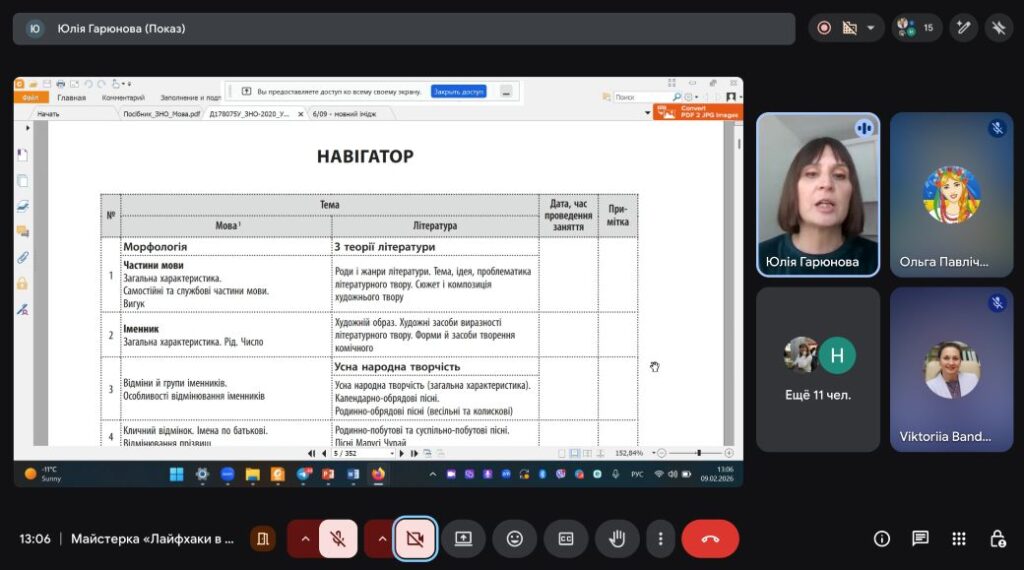Open host controls lock icon
This screenshot has height=570, width=1024.
coord(997,539)
